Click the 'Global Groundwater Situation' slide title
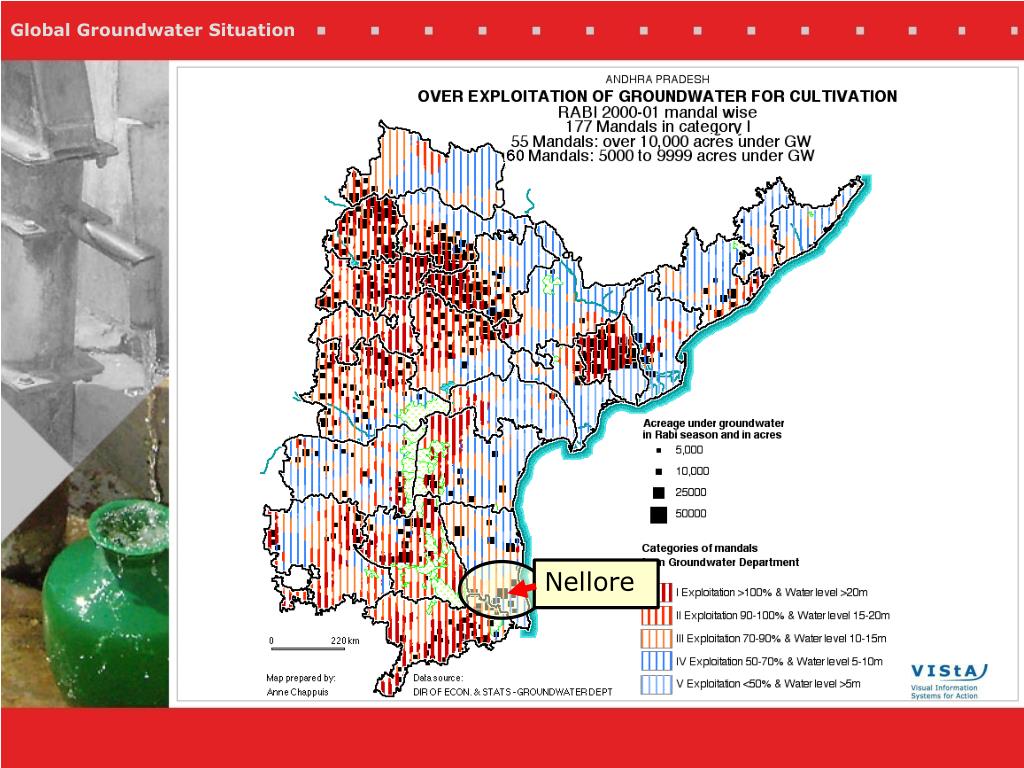This screenshot has height=768, width=1024. (x=152, y=30)
